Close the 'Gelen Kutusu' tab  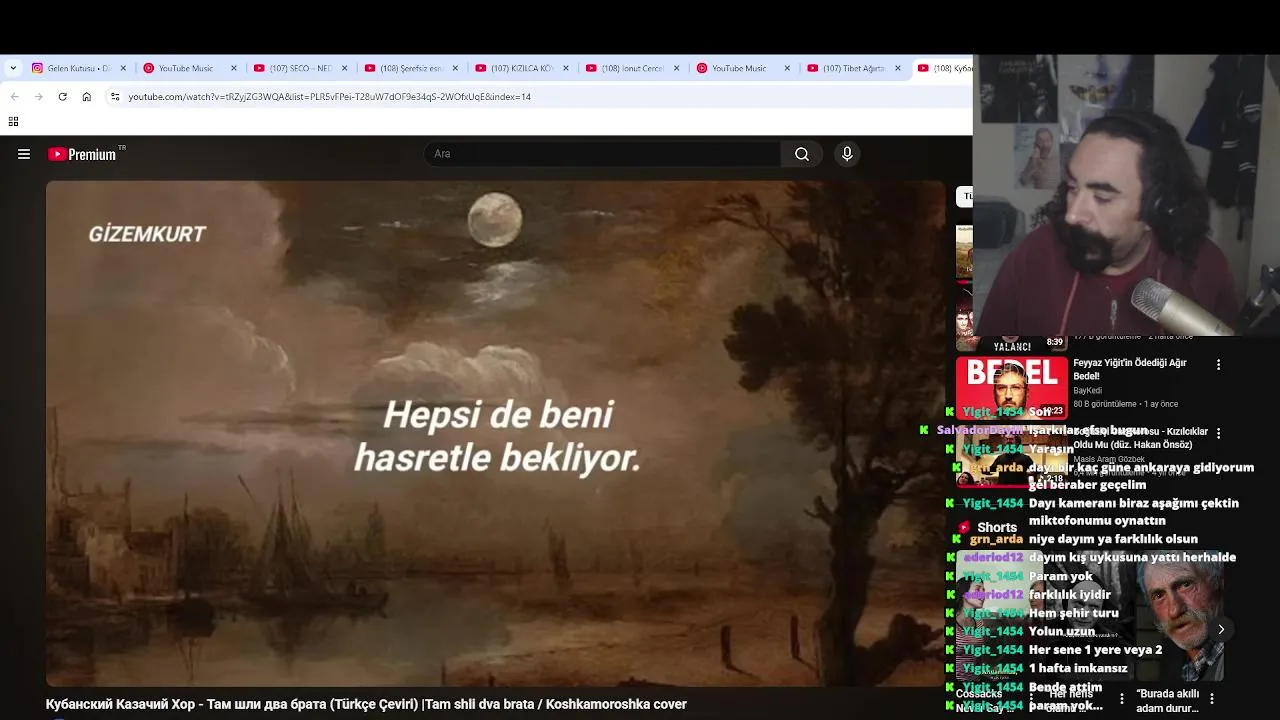click(124, 68)
